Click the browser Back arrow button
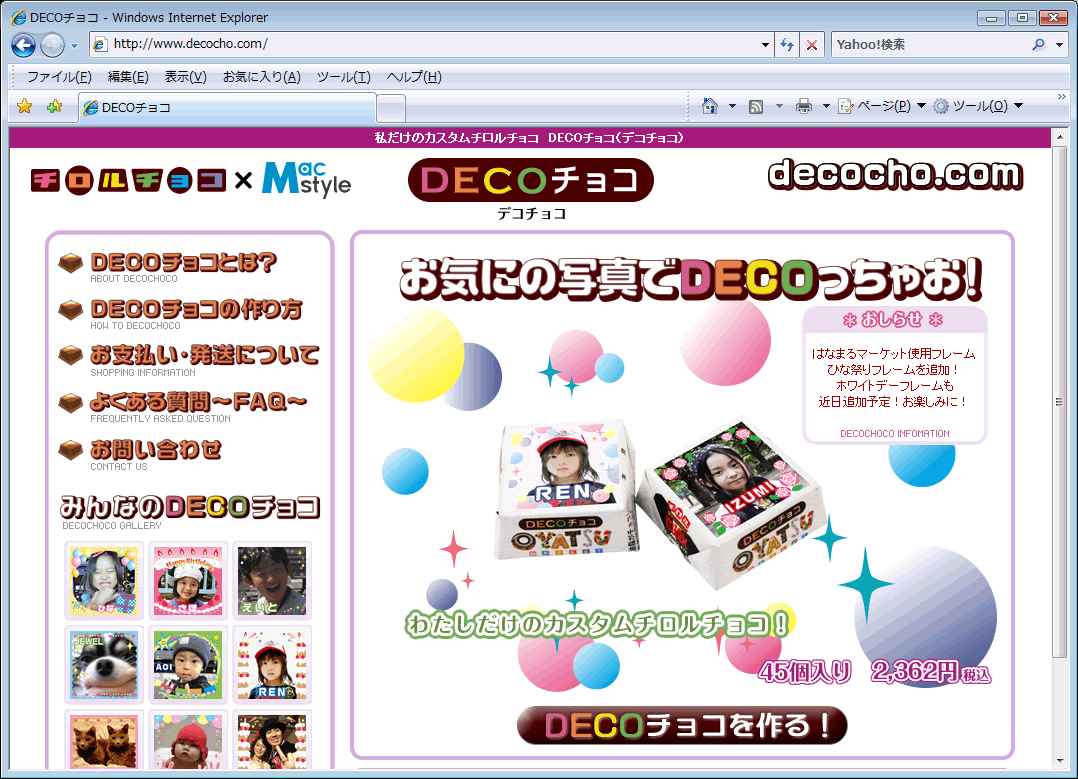This screenshot has width=1078, height=779. [x=24, y=45]
